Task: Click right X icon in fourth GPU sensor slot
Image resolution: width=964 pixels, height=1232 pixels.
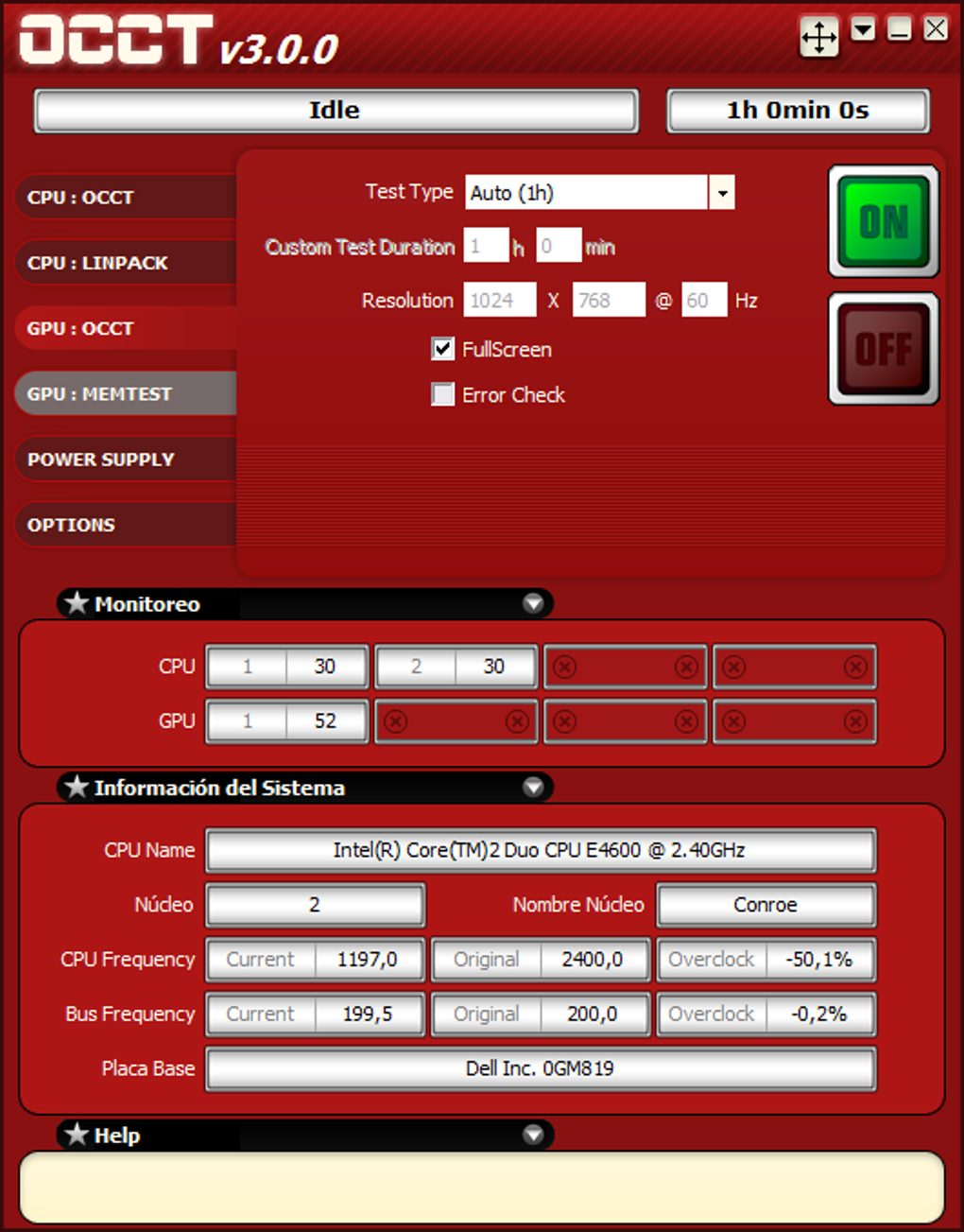Action: pyautogui.click(x=856, y=722)
